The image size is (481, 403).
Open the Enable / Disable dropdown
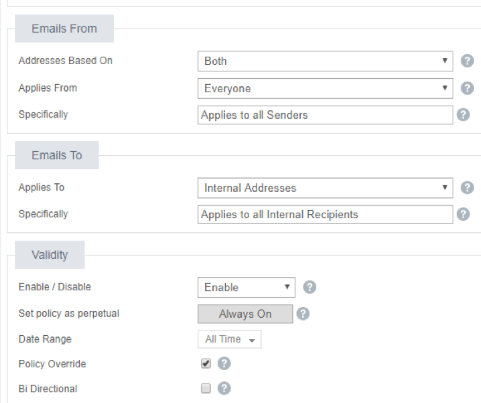tap(246, 287)
